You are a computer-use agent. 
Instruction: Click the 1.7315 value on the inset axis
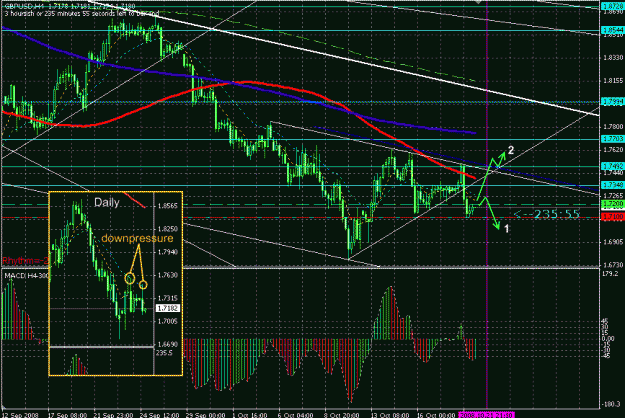168,298
